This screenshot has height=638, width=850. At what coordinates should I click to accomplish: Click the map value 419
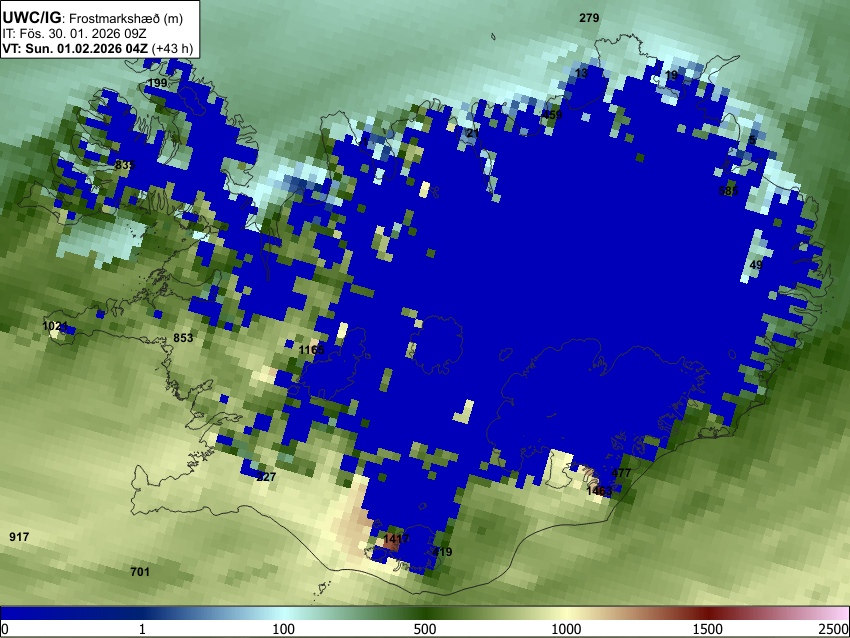tap(442, 552)
